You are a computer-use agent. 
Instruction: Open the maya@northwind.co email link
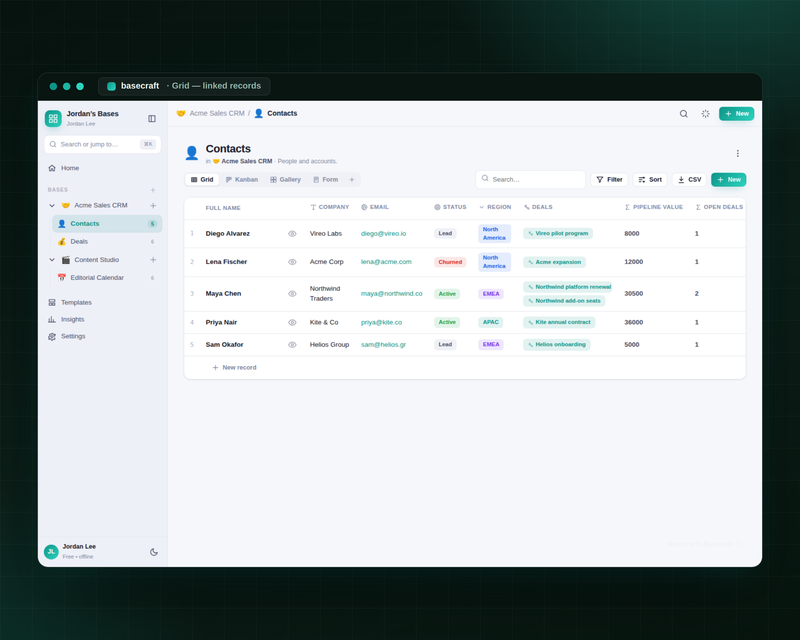(392, 294)
